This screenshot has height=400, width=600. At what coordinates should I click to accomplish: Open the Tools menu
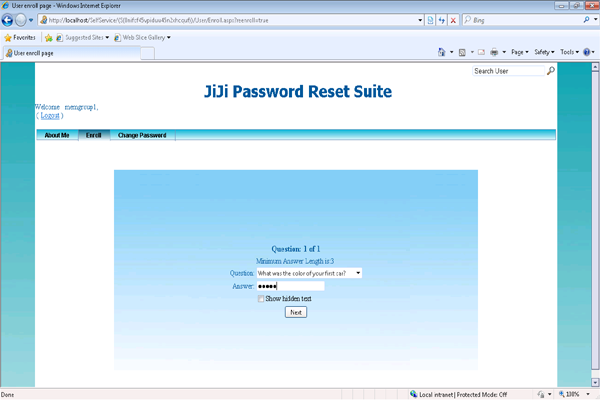coord(569,52)
